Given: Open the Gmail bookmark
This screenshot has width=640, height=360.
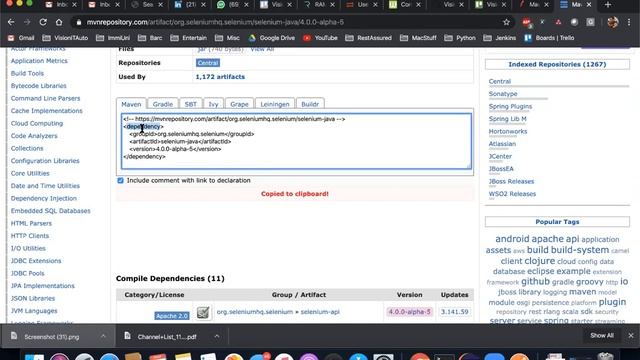Looking at the screenshot, I should [21, 38].
